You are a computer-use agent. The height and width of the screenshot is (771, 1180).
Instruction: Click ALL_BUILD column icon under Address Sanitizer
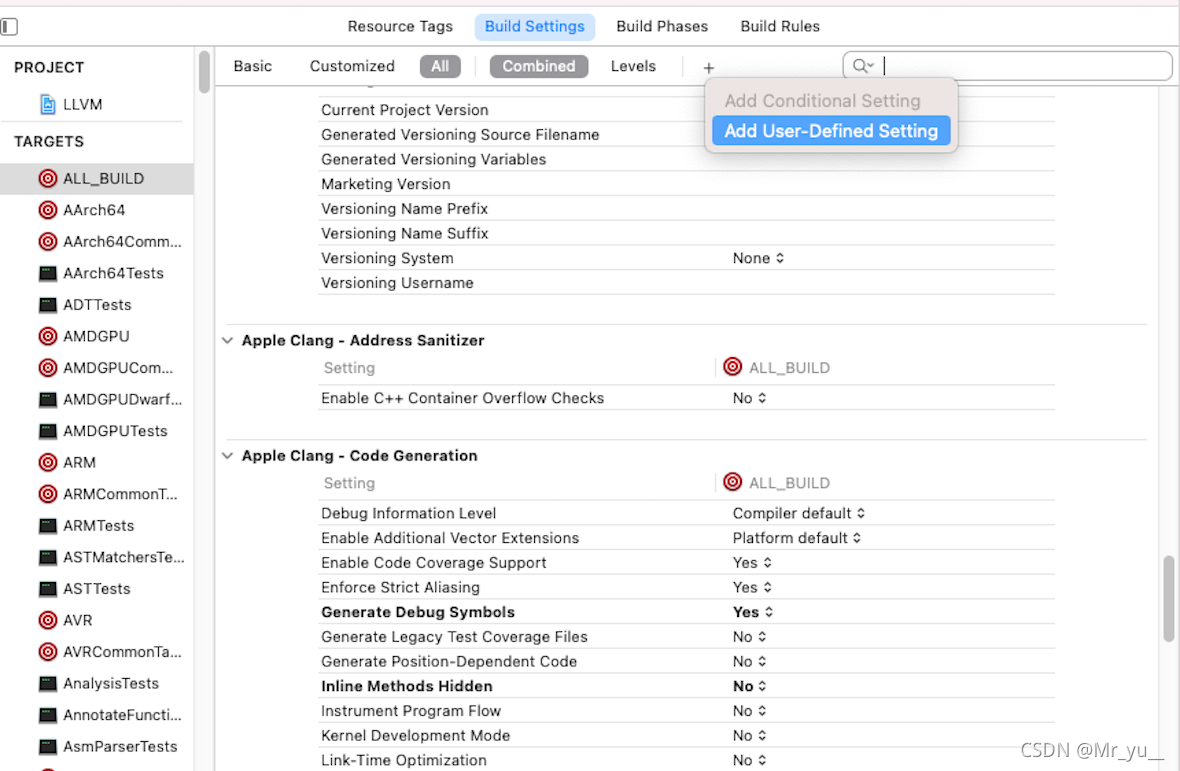(x=732, y=366)
